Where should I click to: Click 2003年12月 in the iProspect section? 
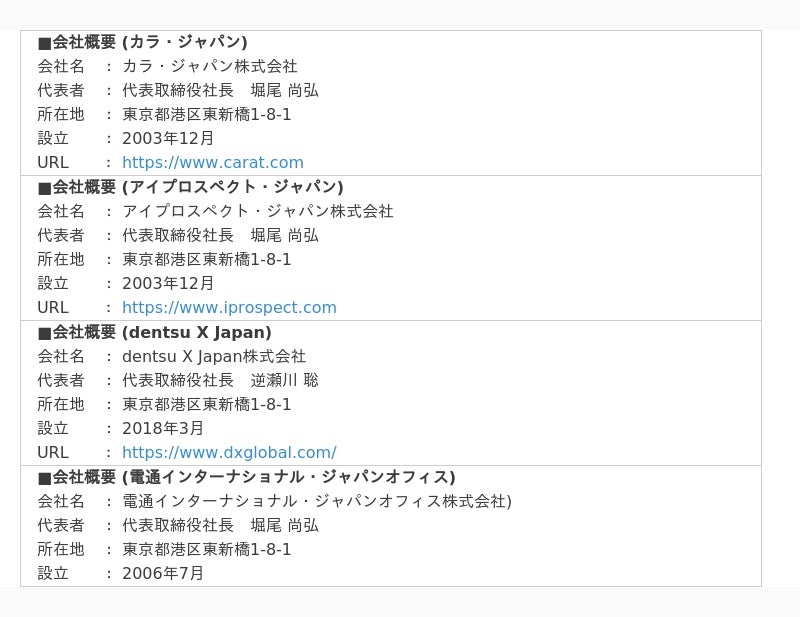click(168, 283)
